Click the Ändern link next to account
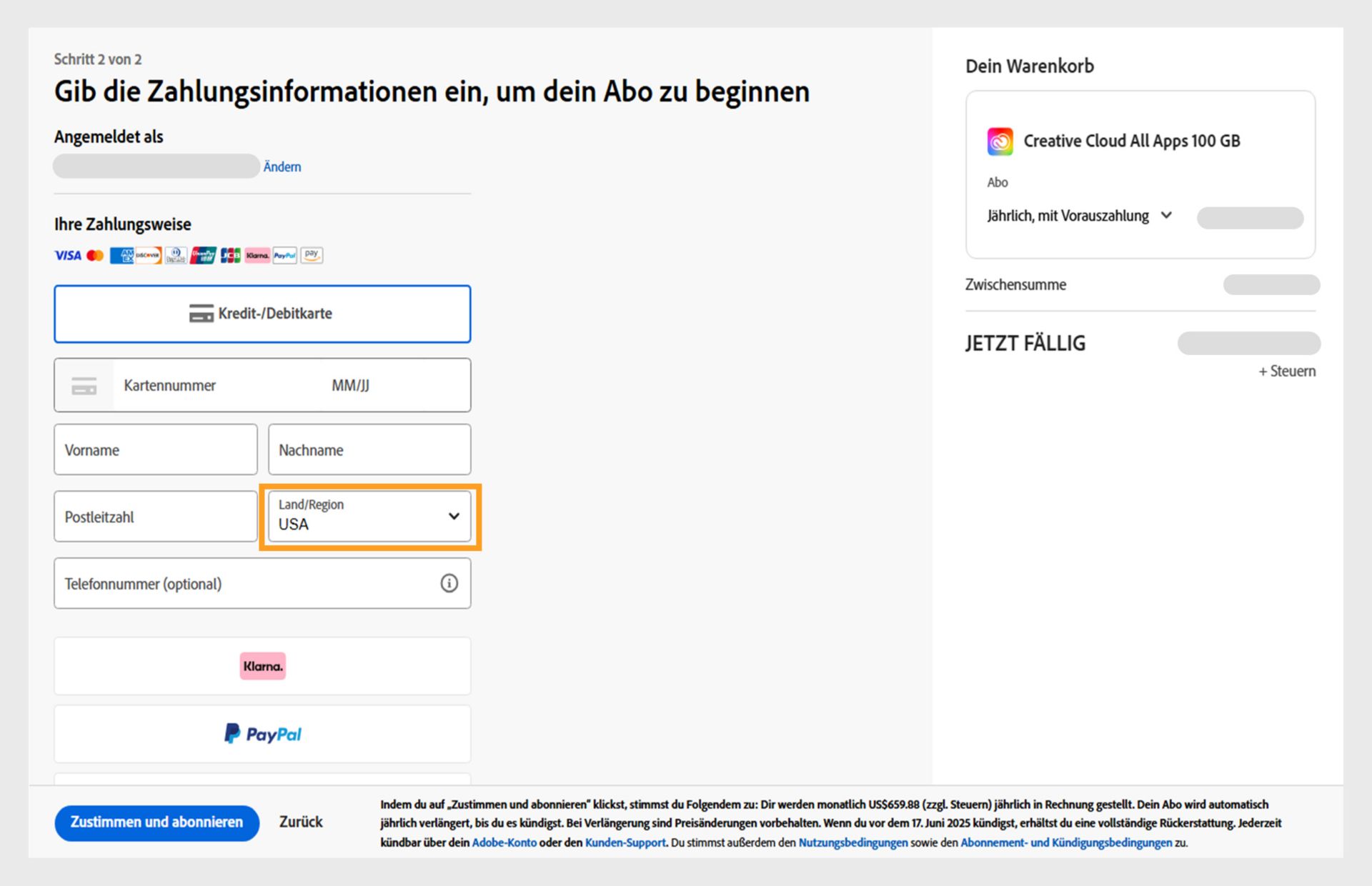 (282, 166)
